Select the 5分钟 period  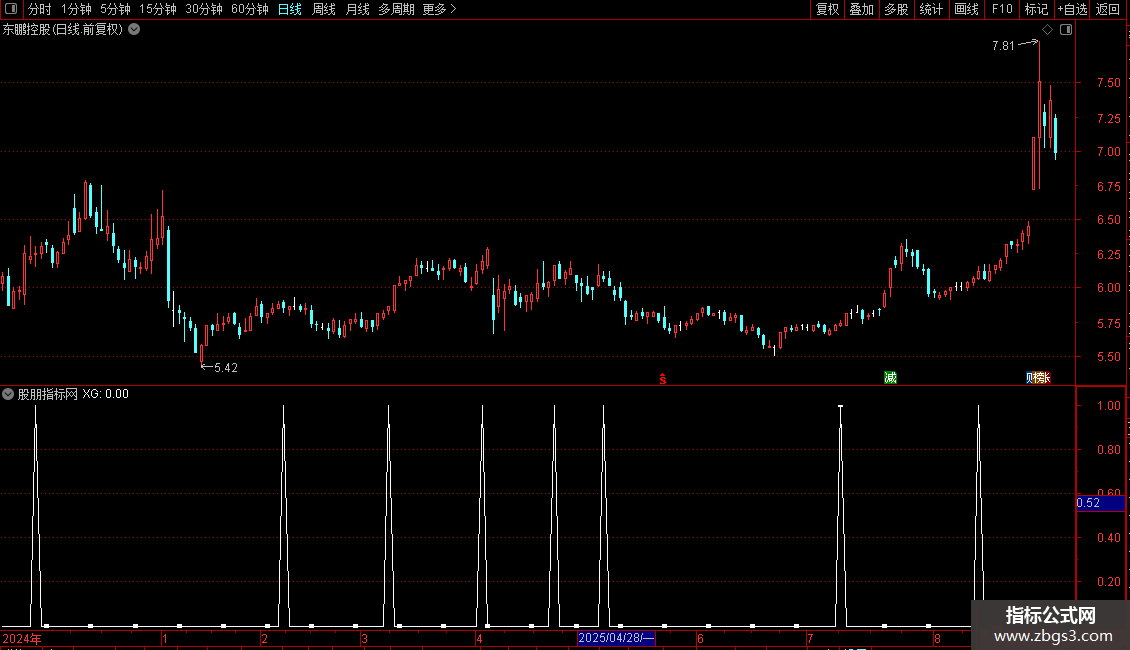115,9
